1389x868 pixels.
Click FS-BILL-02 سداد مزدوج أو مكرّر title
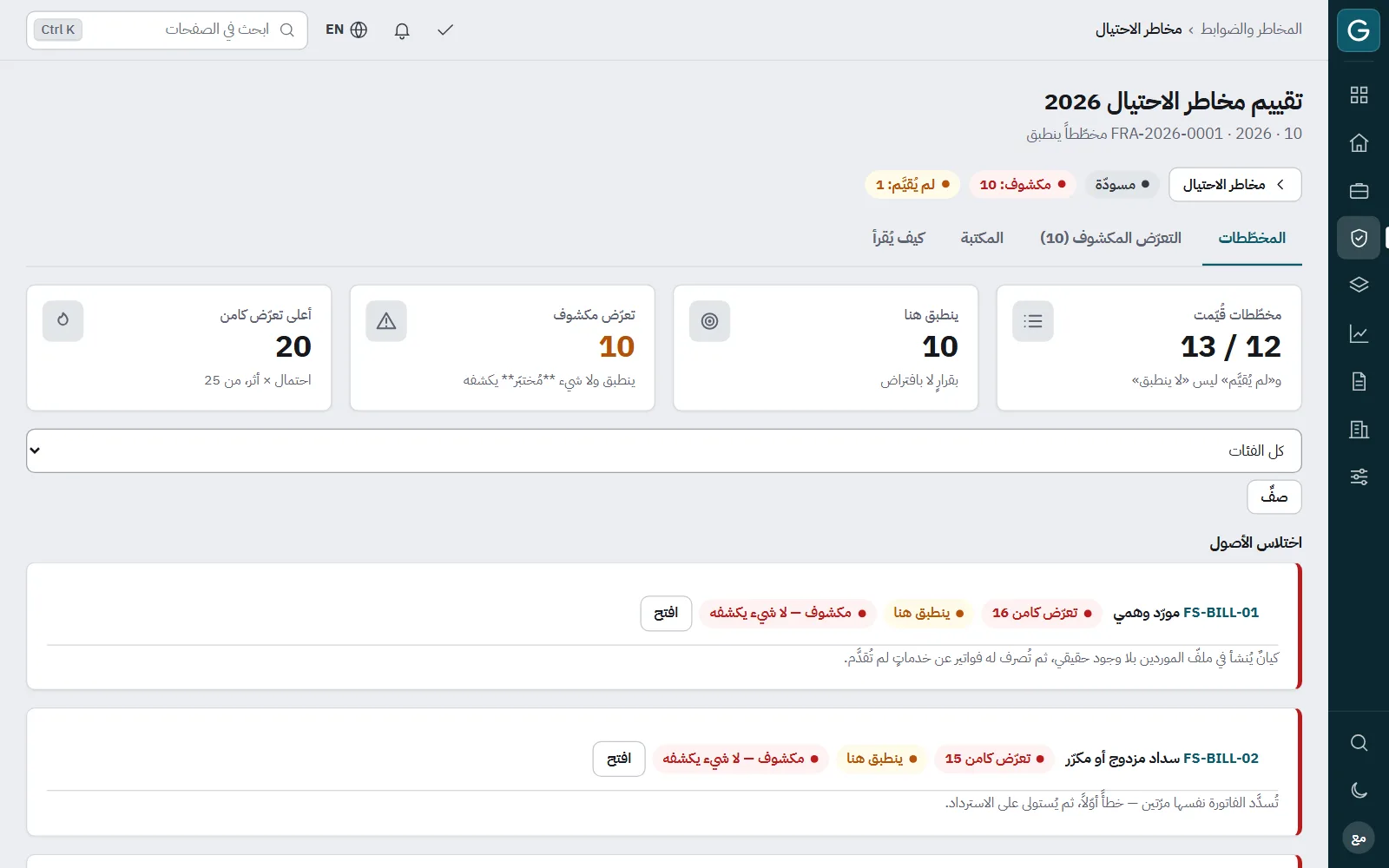[x=1162, y=759]
